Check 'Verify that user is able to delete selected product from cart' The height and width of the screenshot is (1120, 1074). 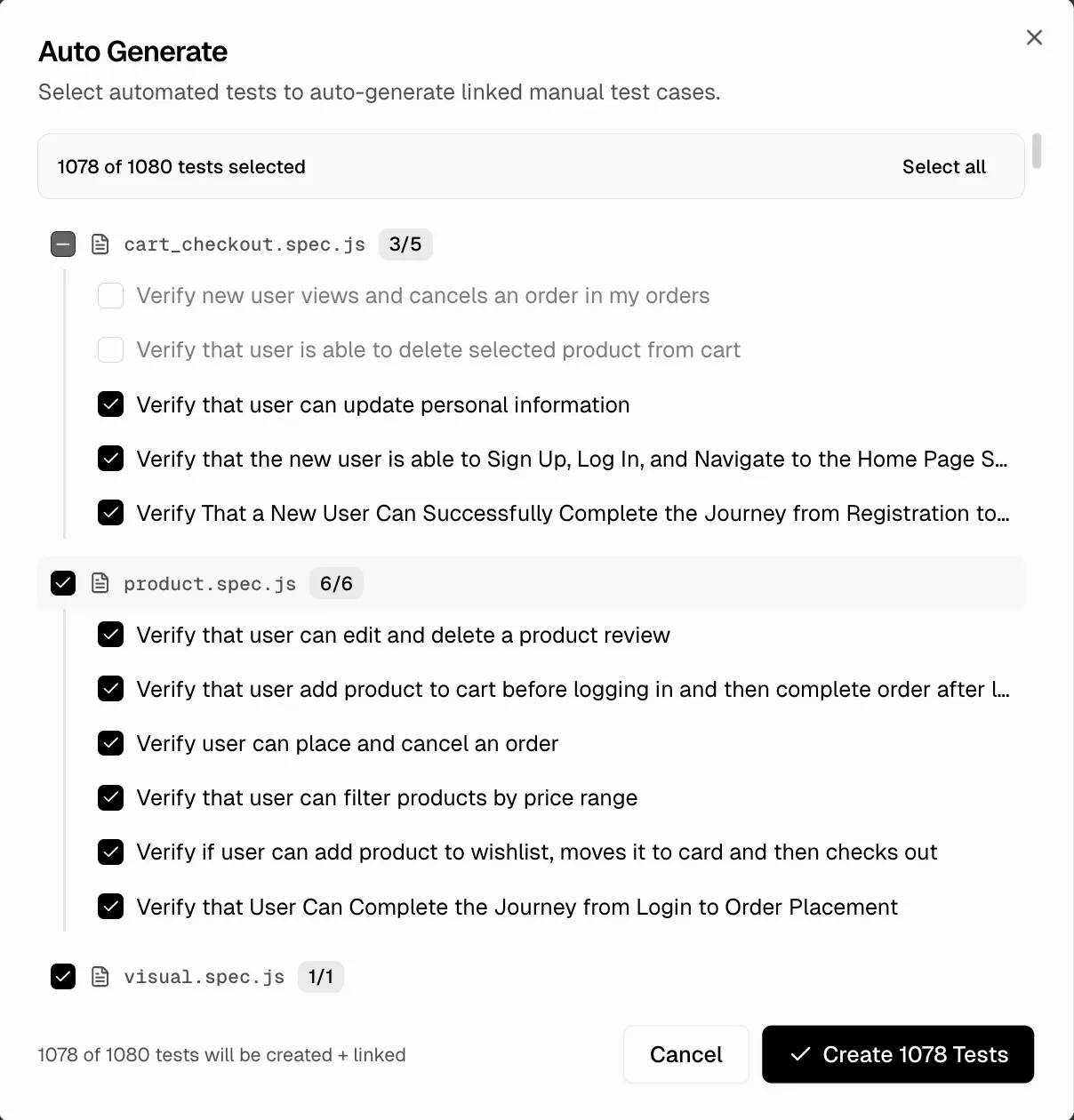pyautogui.click(x=110, y=349)
